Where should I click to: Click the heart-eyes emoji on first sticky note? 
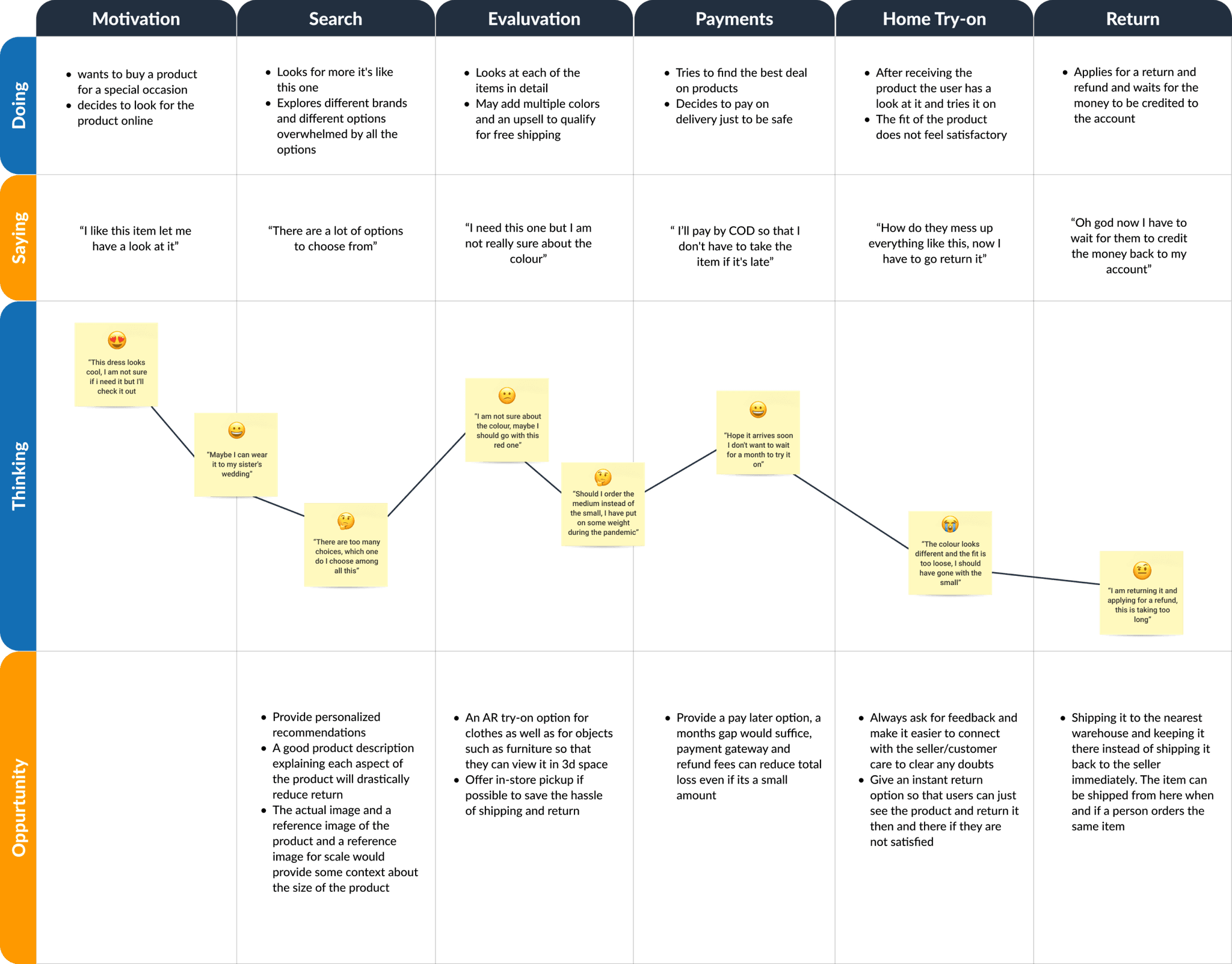pos(117,340)
